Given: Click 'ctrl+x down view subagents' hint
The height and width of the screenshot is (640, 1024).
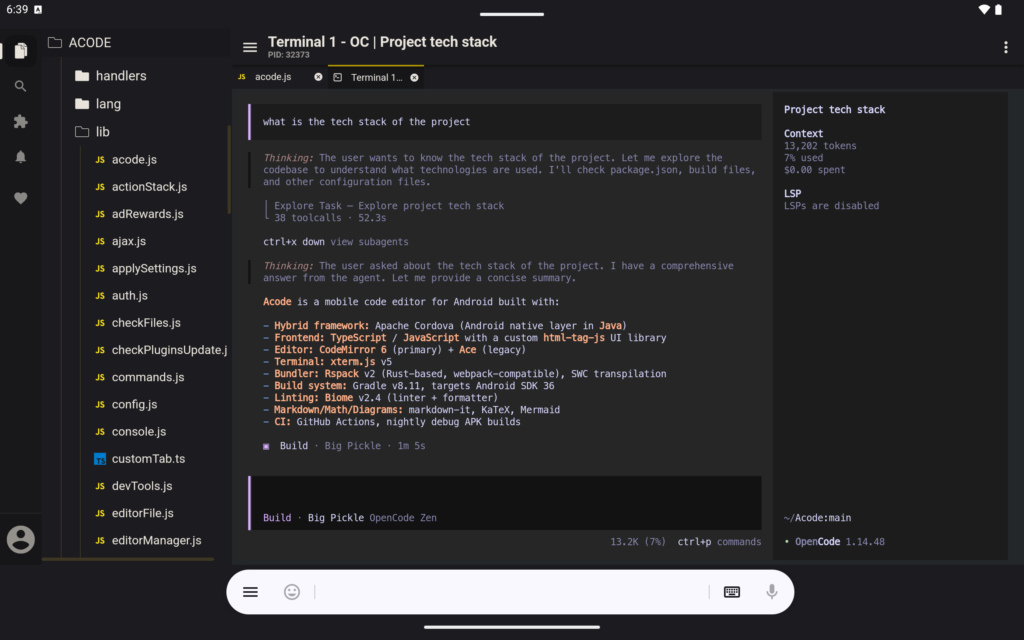Looking at the screenshot, I should click(336, 242).
